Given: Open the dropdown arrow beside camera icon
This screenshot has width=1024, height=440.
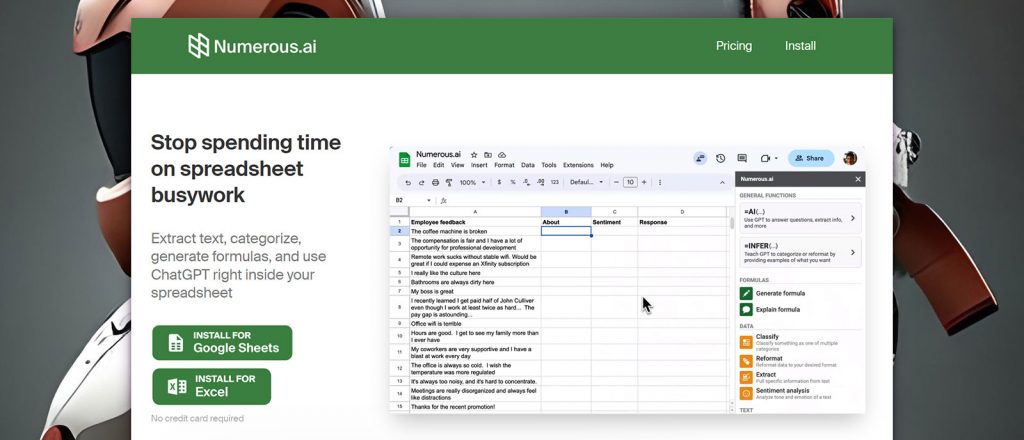Looking at the screenshot, I should point(776,158).
